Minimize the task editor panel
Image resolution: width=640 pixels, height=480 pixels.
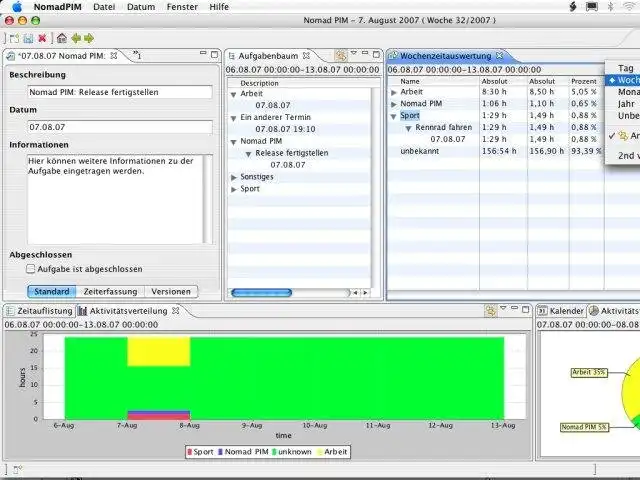tap(203, 53)
